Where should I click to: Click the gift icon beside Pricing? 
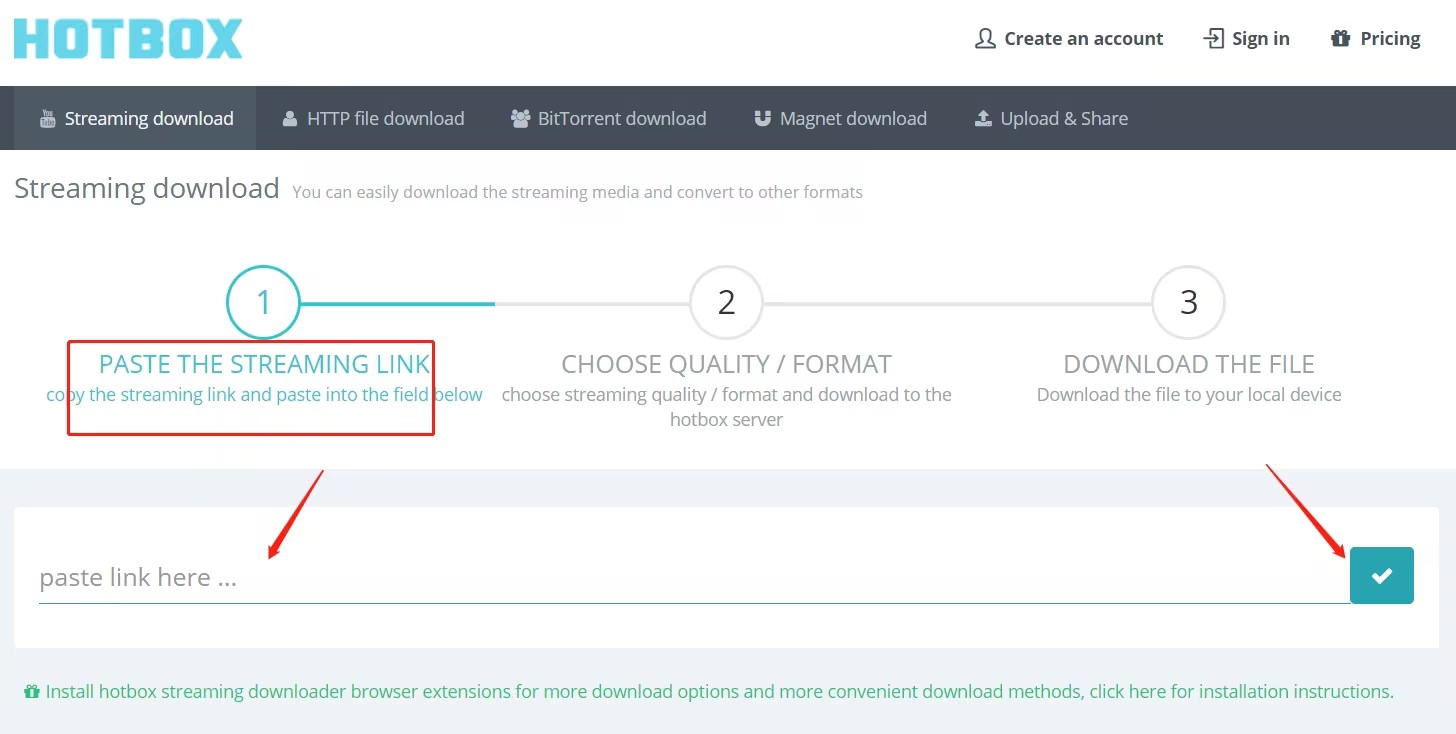(1340, 38)
